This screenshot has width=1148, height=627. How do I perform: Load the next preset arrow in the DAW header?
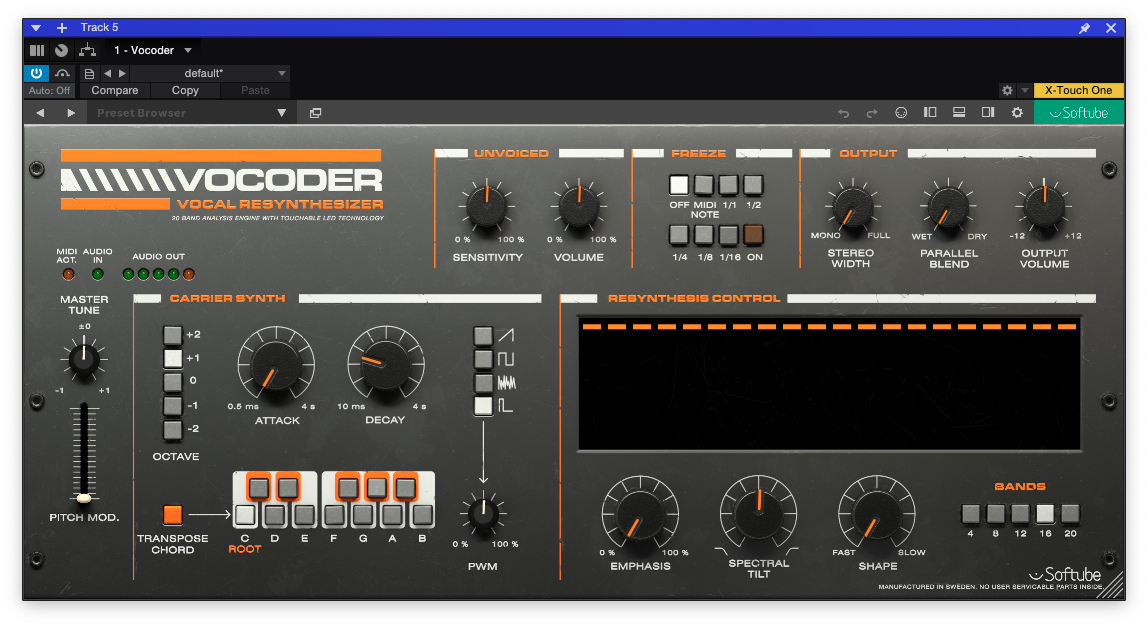point(122,73)
